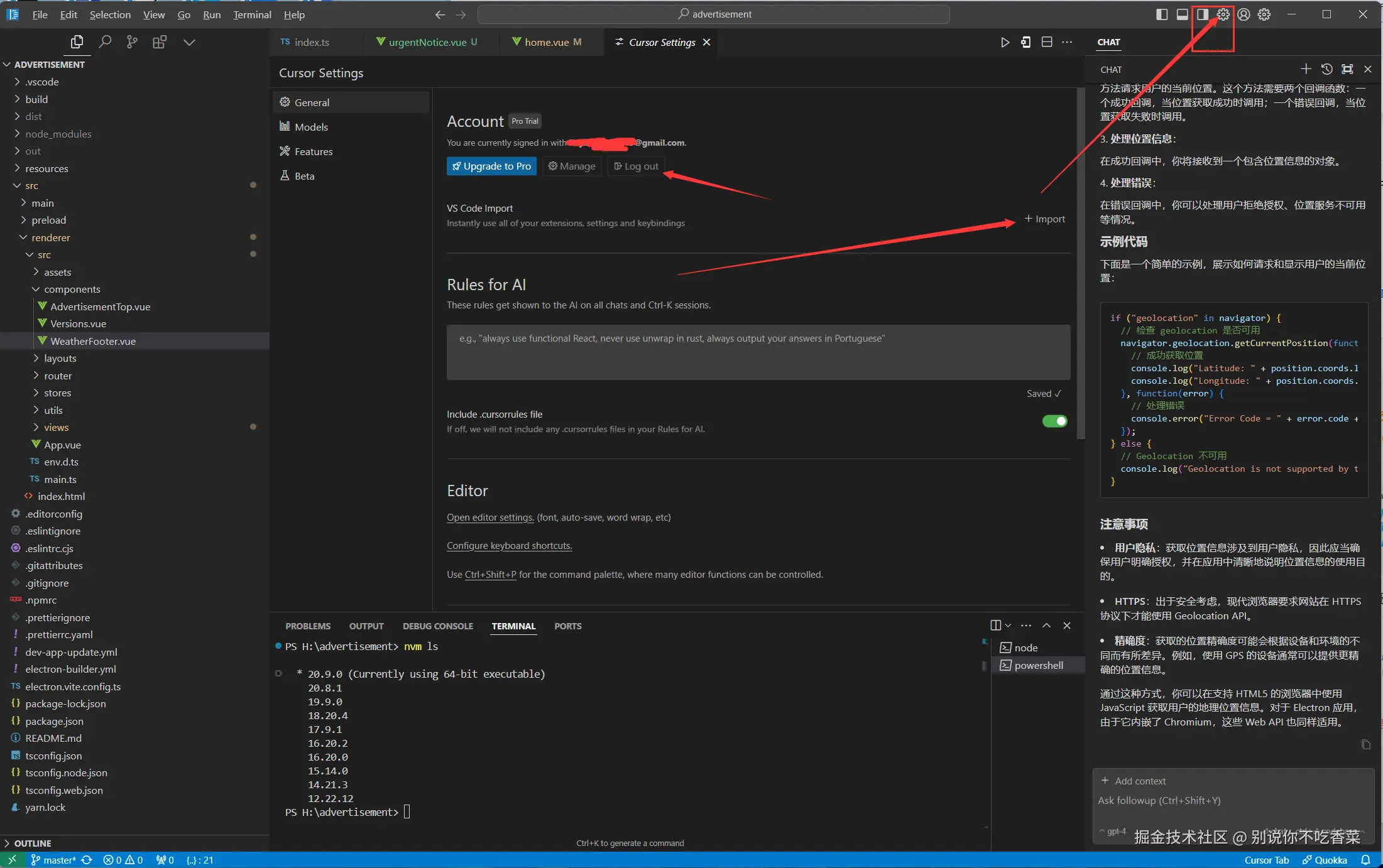Click the Rules for AI text box
The width and height of the screenshot is (1383, 868).
tap(758, 352)
